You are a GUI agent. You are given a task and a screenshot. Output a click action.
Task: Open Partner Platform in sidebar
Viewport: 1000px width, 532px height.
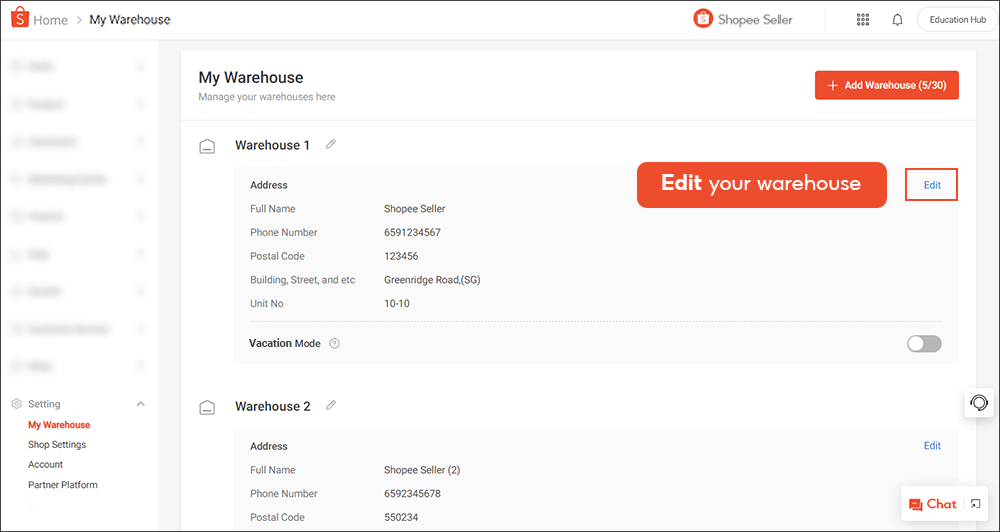pyautogui.click(x=62, y=485)
